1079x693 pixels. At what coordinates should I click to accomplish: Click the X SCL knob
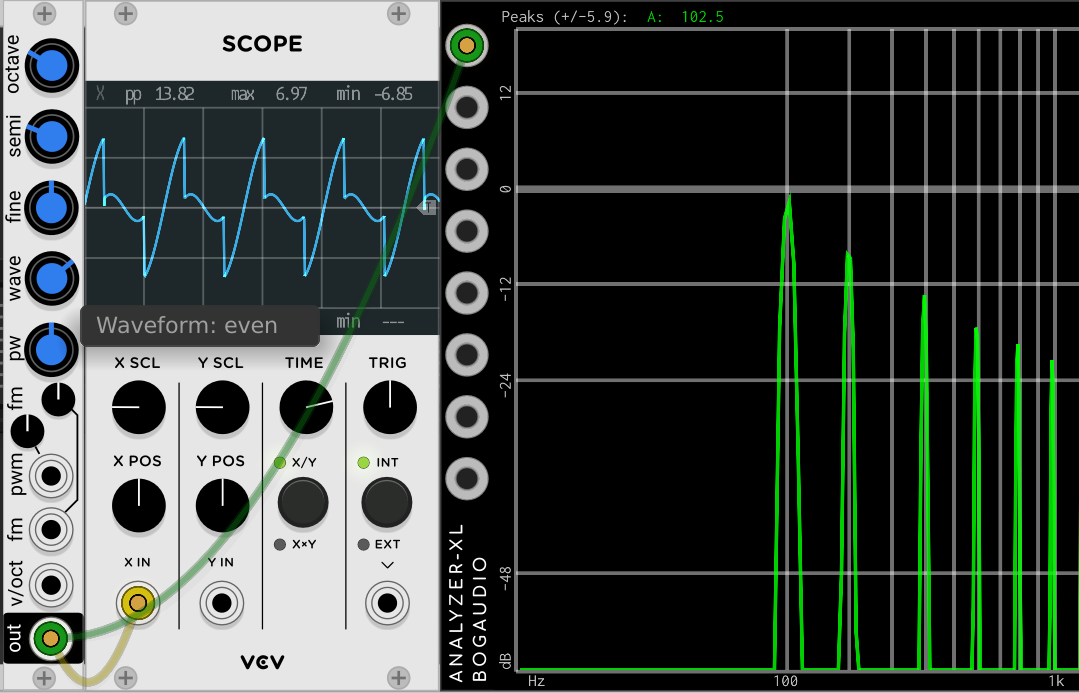tap(138, 409)
